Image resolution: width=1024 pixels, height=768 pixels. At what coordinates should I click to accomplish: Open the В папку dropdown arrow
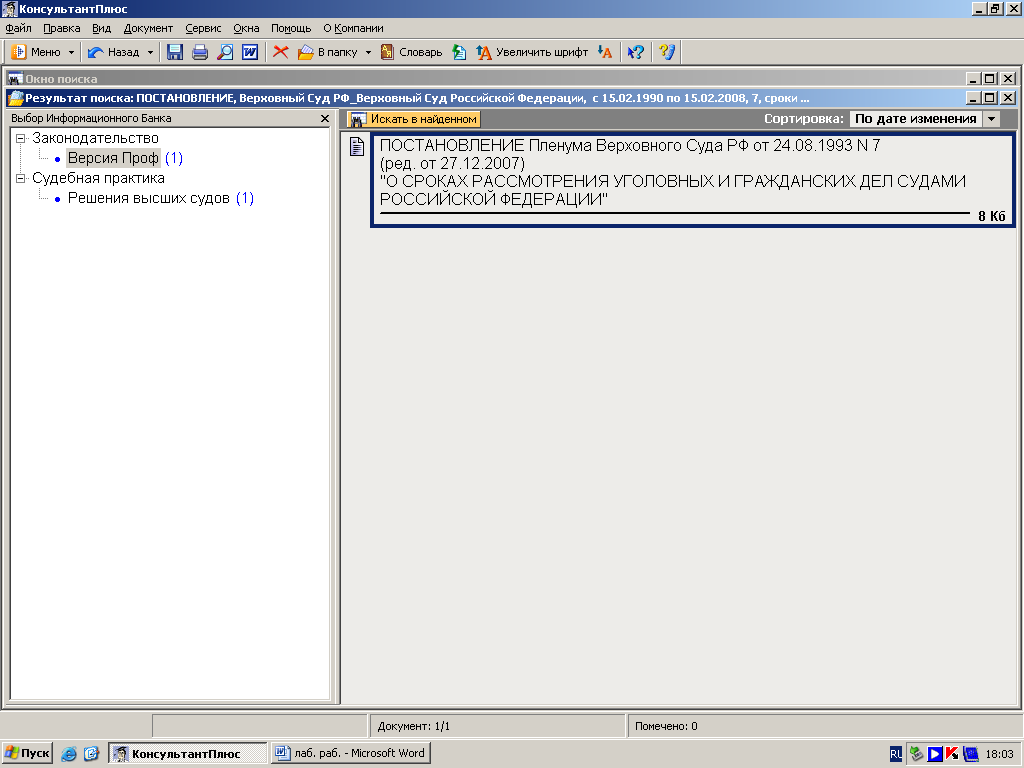pos(368,52)
